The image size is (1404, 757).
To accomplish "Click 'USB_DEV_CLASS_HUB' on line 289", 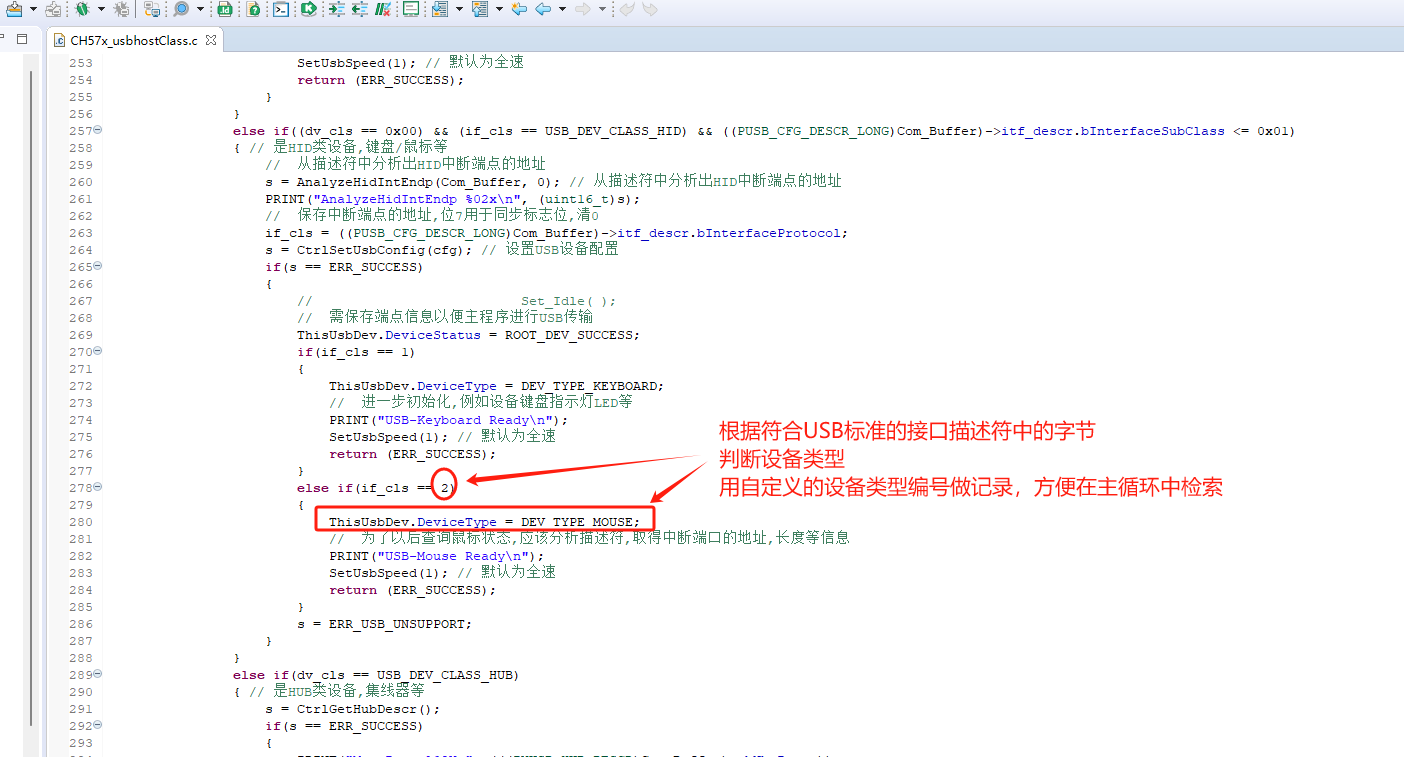I will [445, 674].
